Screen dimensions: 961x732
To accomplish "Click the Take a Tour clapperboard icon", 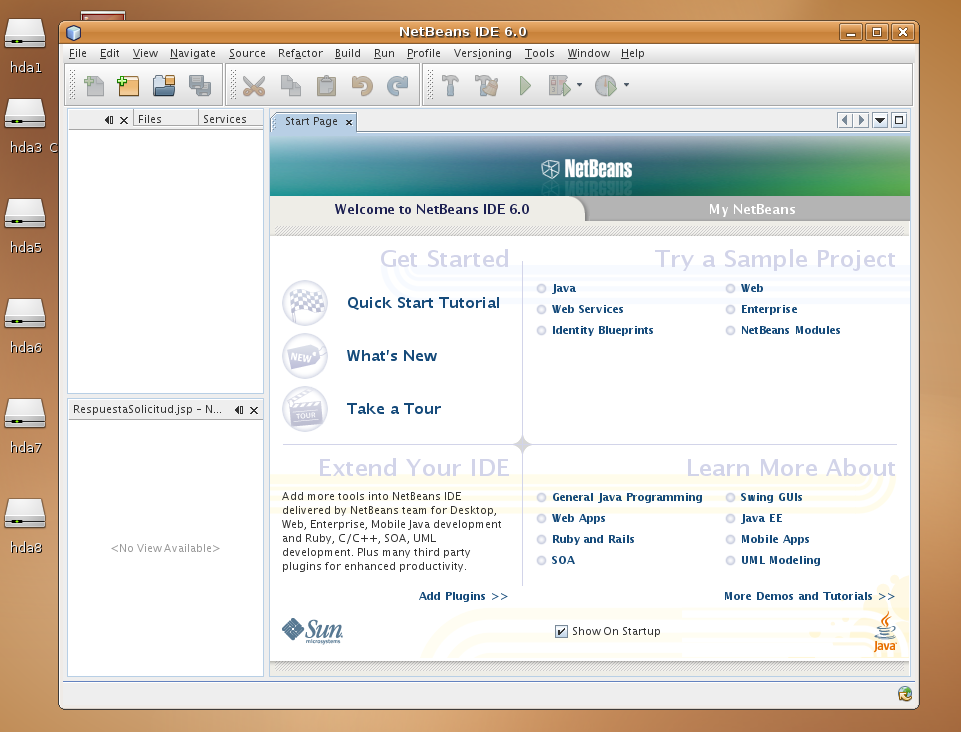I will pyautogui.click(x=305, y=409).
